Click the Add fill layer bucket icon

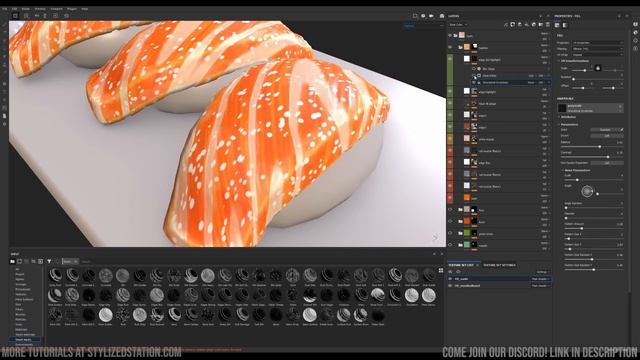click(527, 25)
